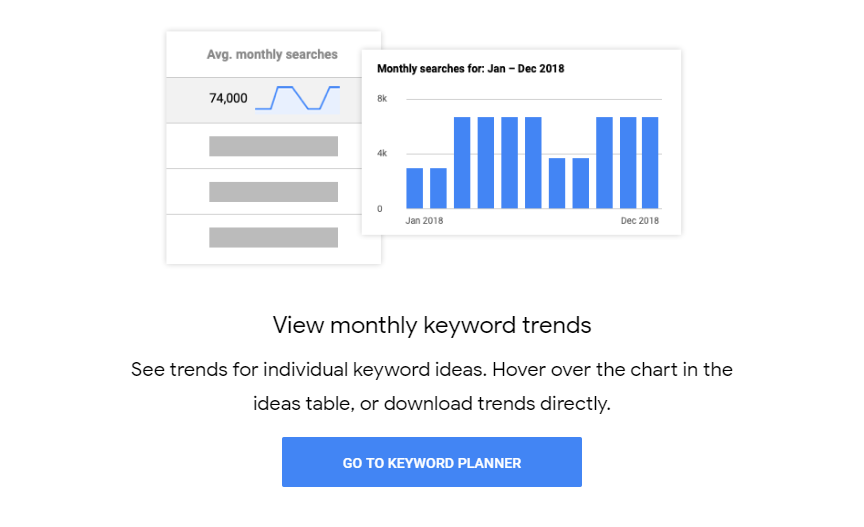Click the Monthly searches for: Jan – Dec 2018 title

tap(471, 69)
